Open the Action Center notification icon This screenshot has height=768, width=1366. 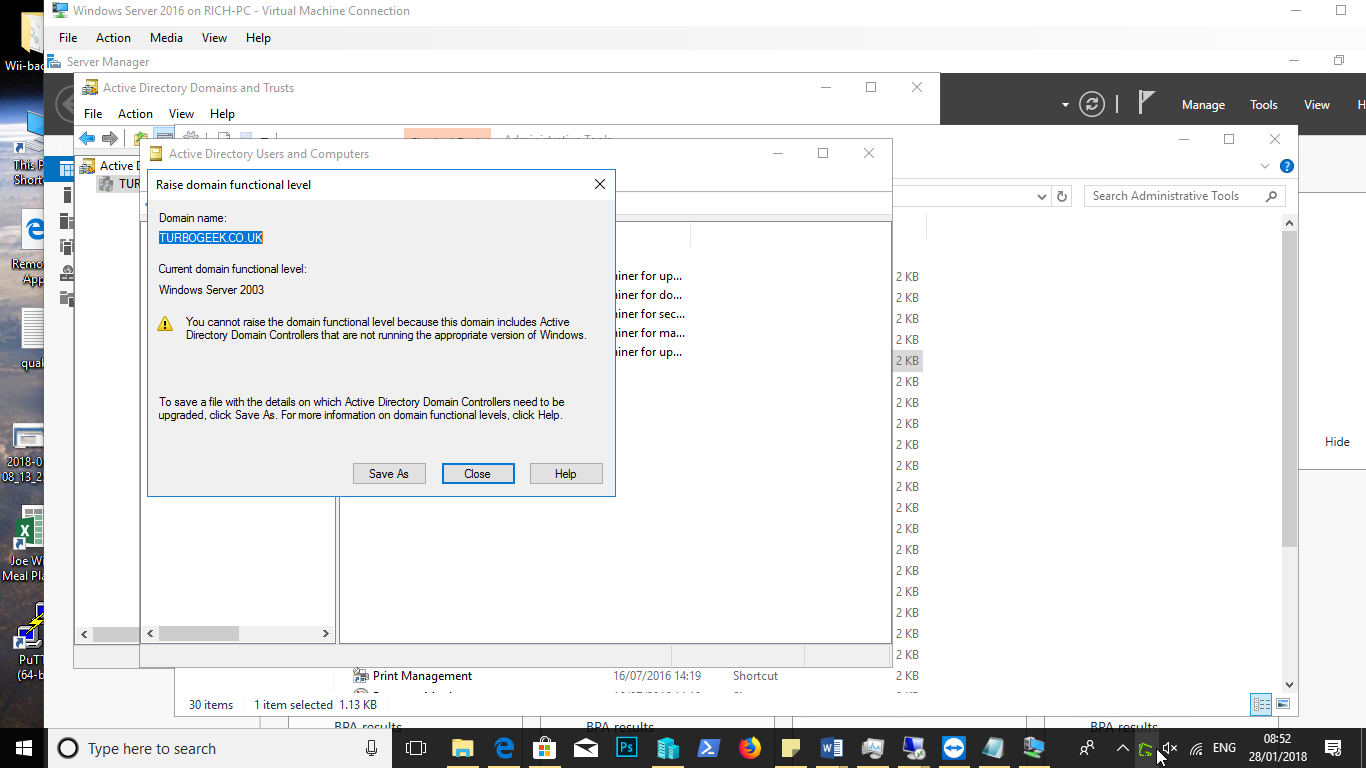(x=1333, y=748)
